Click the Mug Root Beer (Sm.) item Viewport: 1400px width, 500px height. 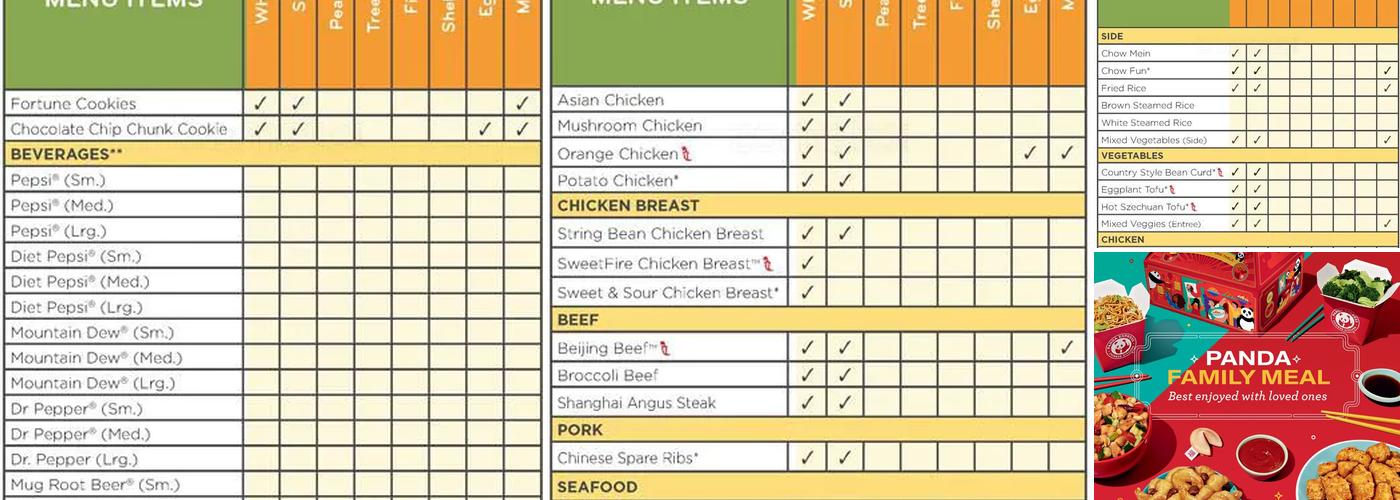pyautogui.click(x=95, y=485)
